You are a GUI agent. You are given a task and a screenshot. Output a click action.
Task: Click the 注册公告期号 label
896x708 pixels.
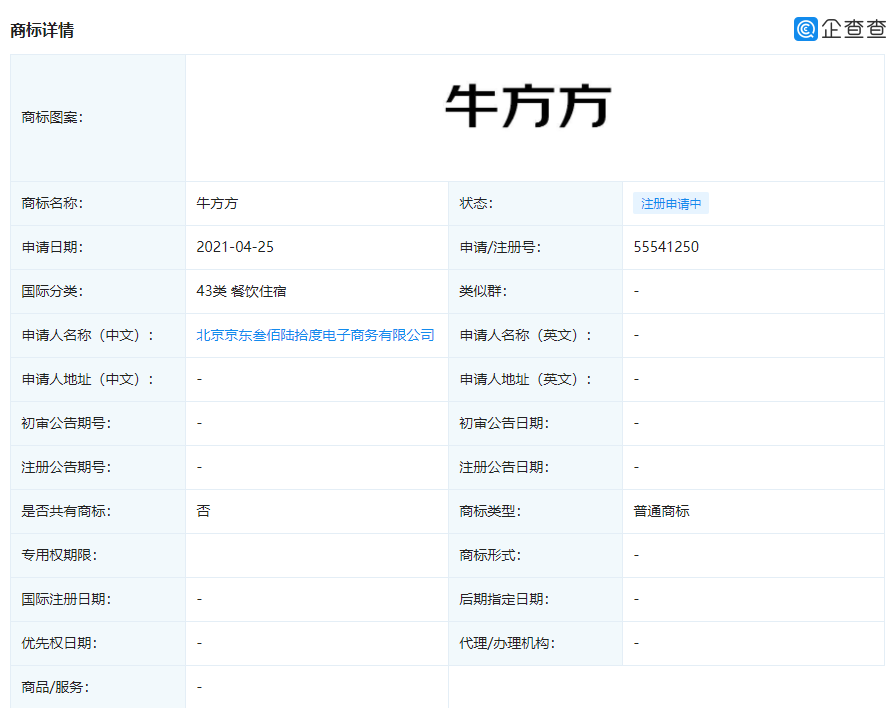click(66, 467)
